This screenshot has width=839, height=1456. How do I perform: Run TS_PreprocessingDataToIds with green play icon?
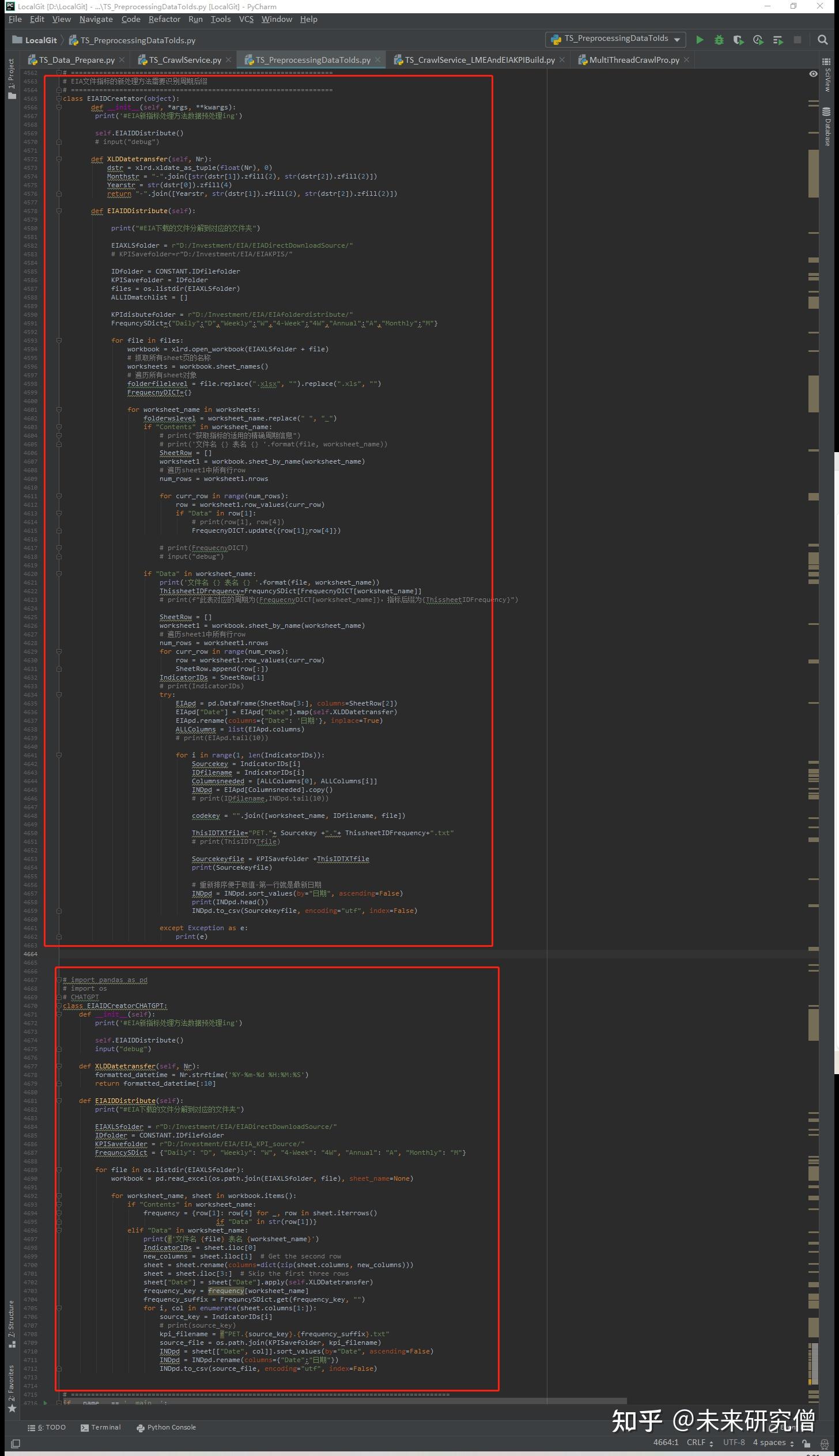coord(700,40)
